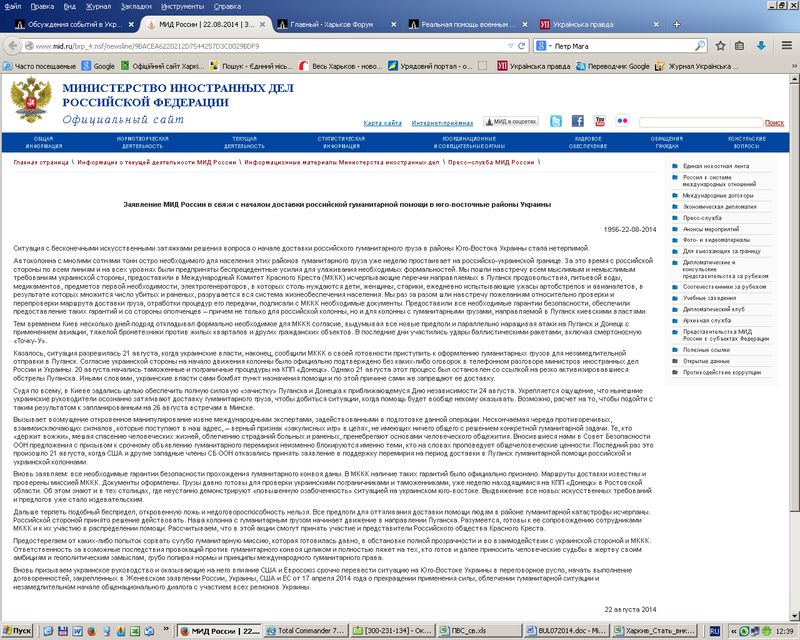Open 'Экономическая дипломатия' sidebar link

(x=720, y=207)
